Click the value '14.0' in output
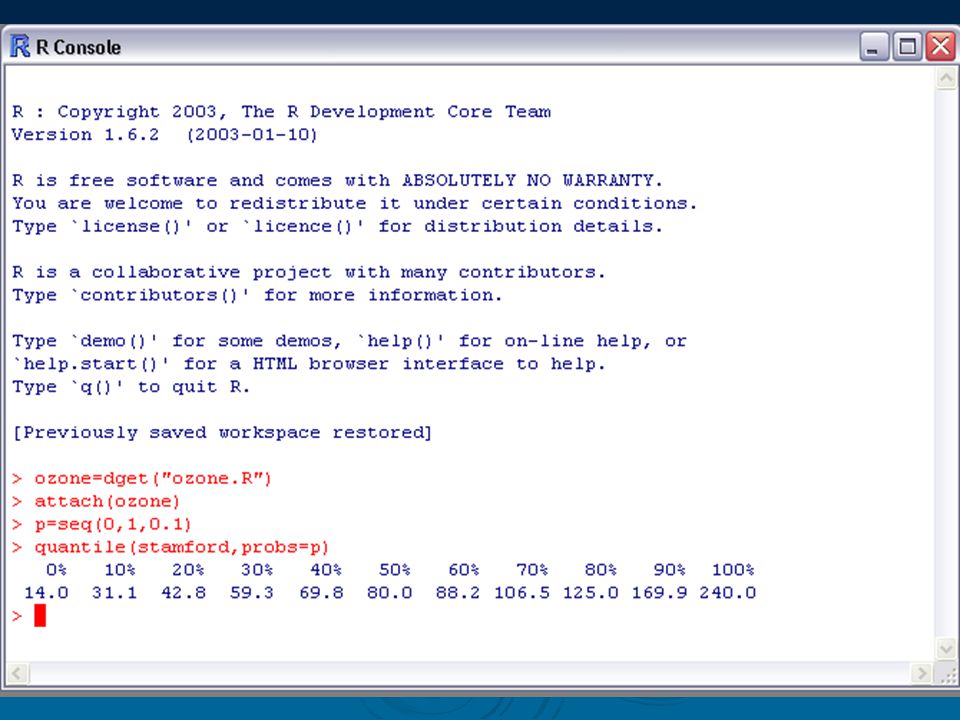960x720 pixels. coord(46,593)
